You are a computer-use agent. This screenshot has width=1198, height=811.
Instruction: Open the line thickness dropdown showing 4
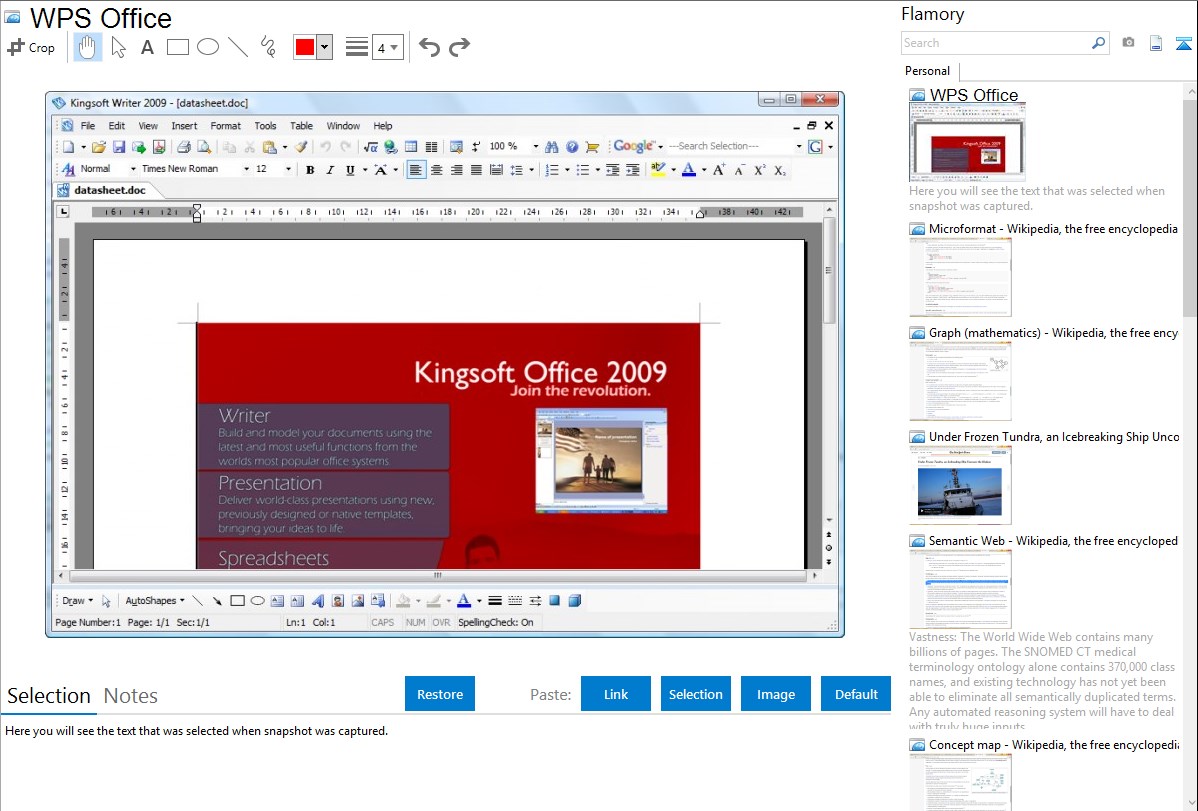pos(387,48)
